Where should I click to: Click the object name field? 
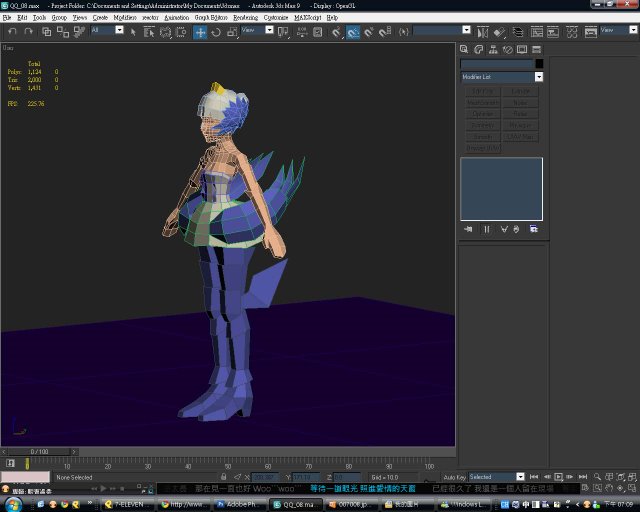496,64
